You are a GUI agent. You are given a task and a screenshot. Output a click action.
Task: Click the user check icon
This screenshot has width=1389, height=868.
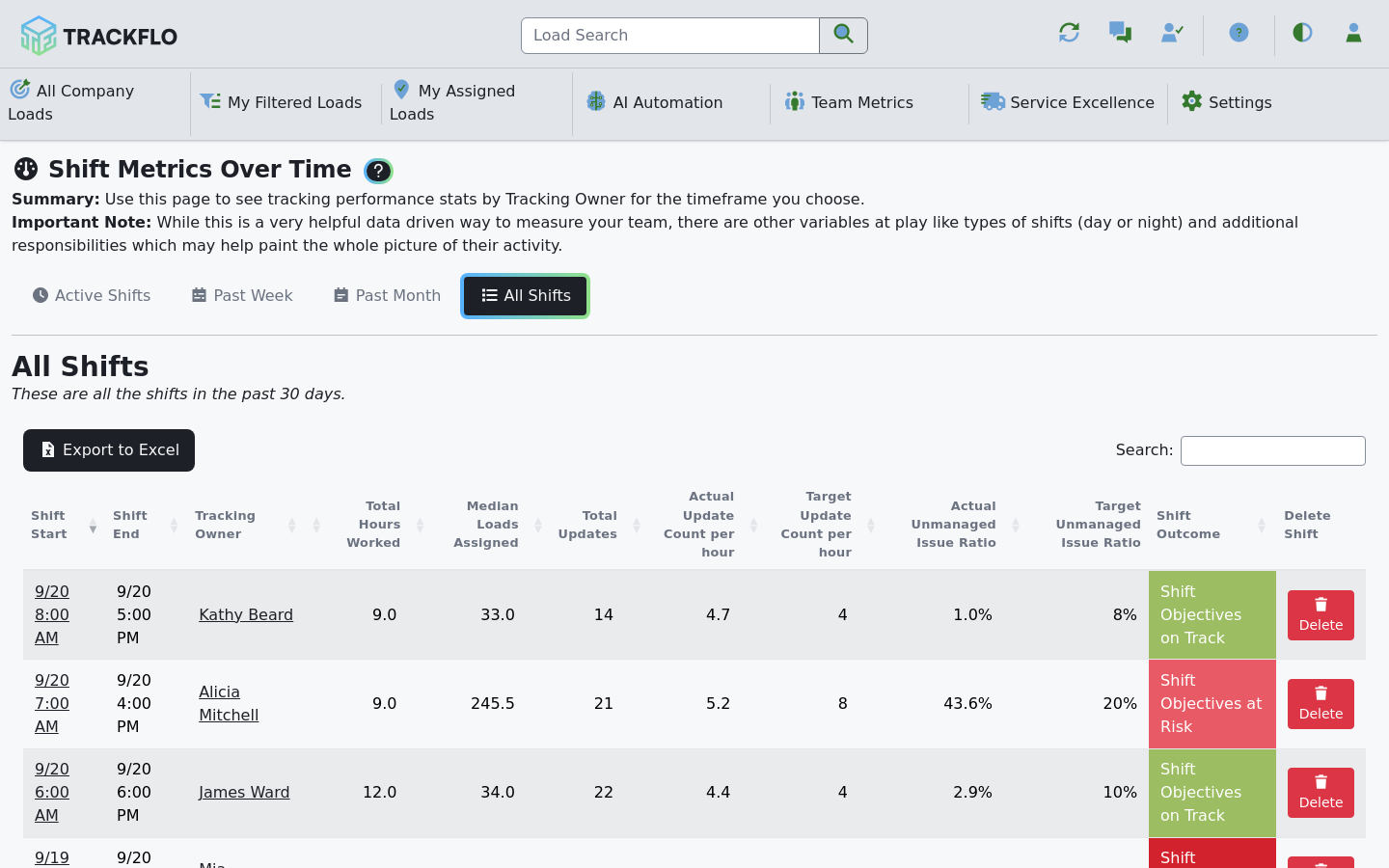point(1172,33)
